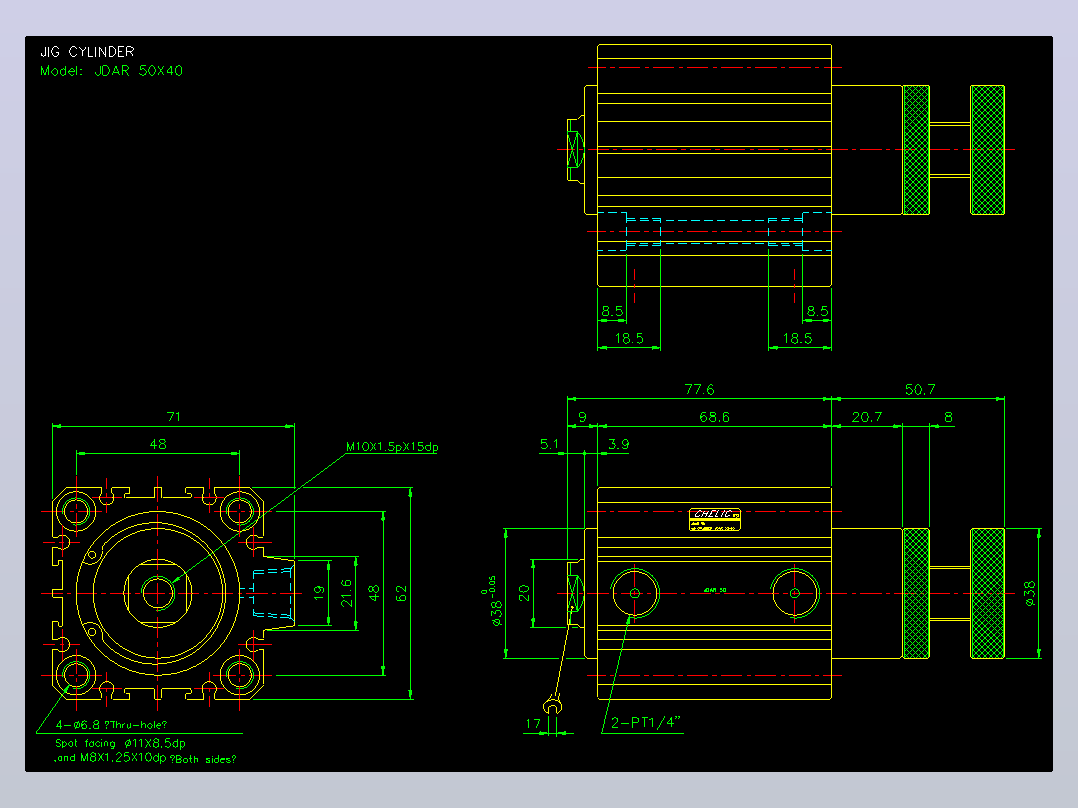Click the "JIG CYLINDER" title text
The width and height of the screenshot is (1078, 808).
click(87, 52)
